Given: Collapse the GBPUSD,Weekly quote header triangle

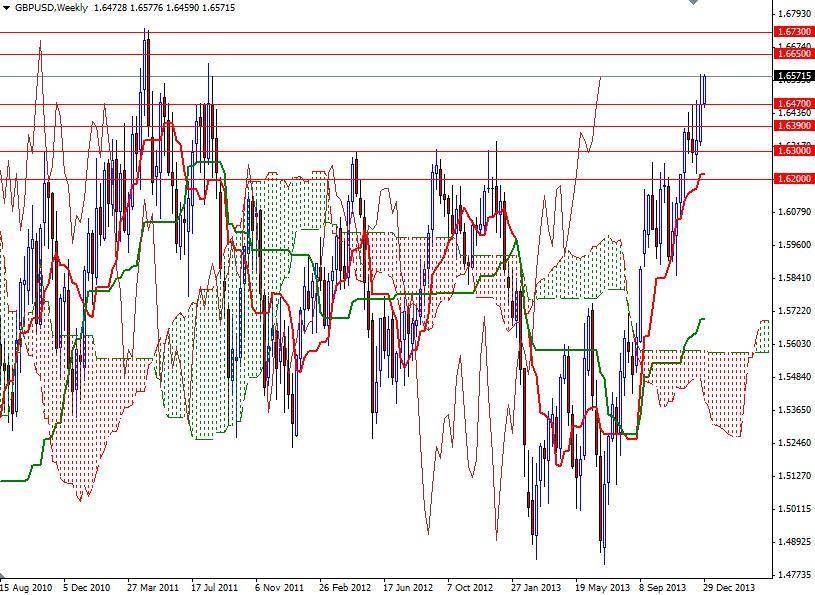Looking at the screenshot, I should 8,6.
